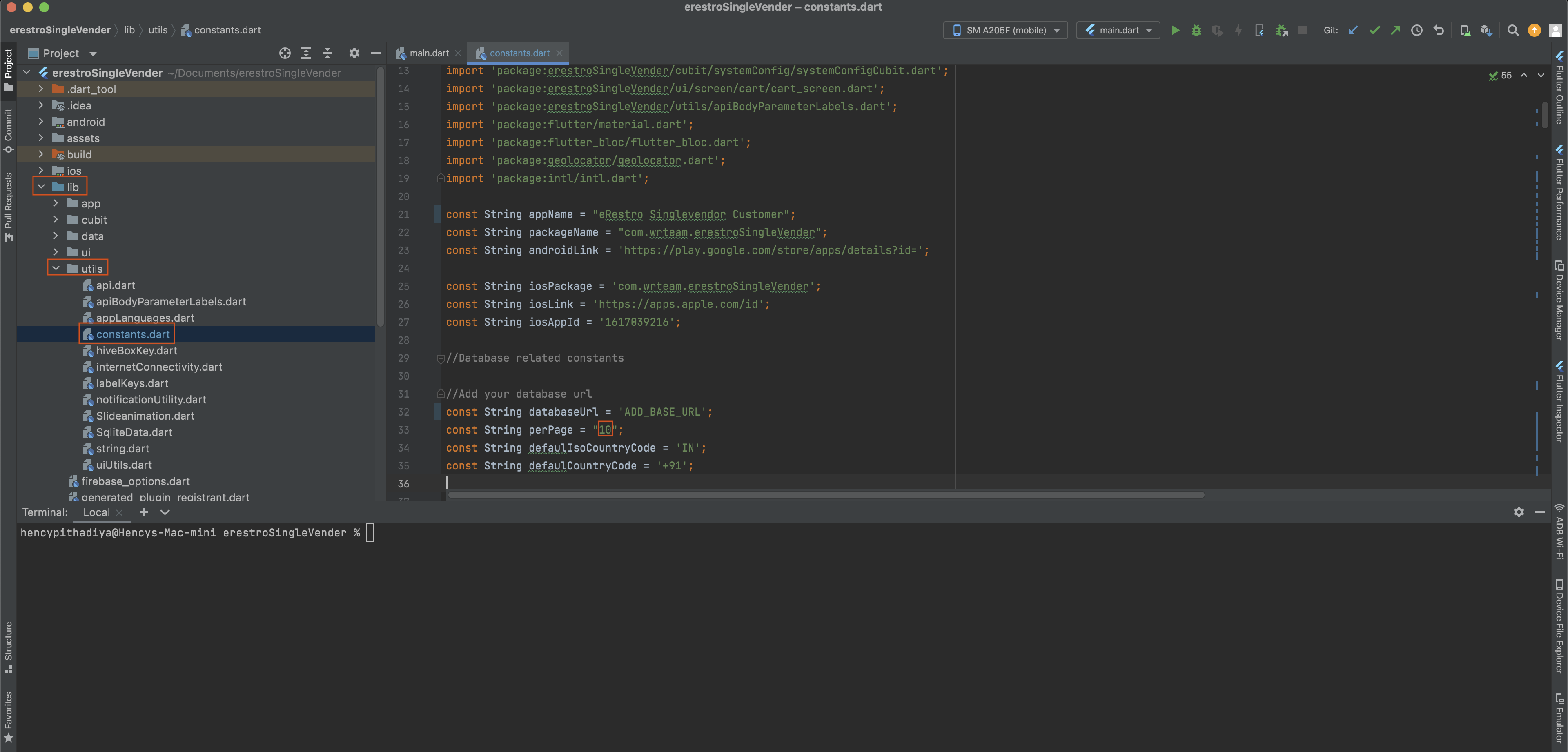The image size is (1568, 752).
Task: Run the app with the green play button
Action: (1175, 31)
